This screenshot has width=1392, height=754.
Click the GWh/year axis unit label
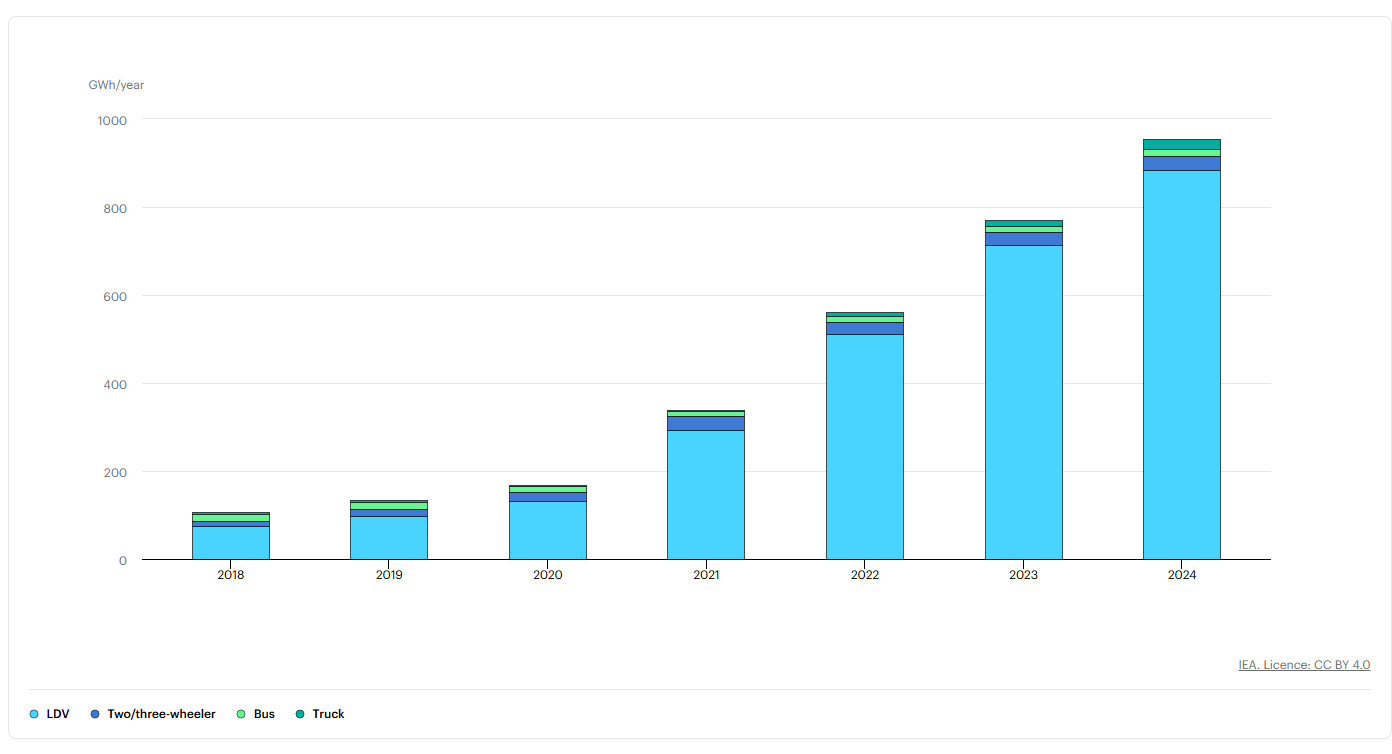click(x=116, y=85)
